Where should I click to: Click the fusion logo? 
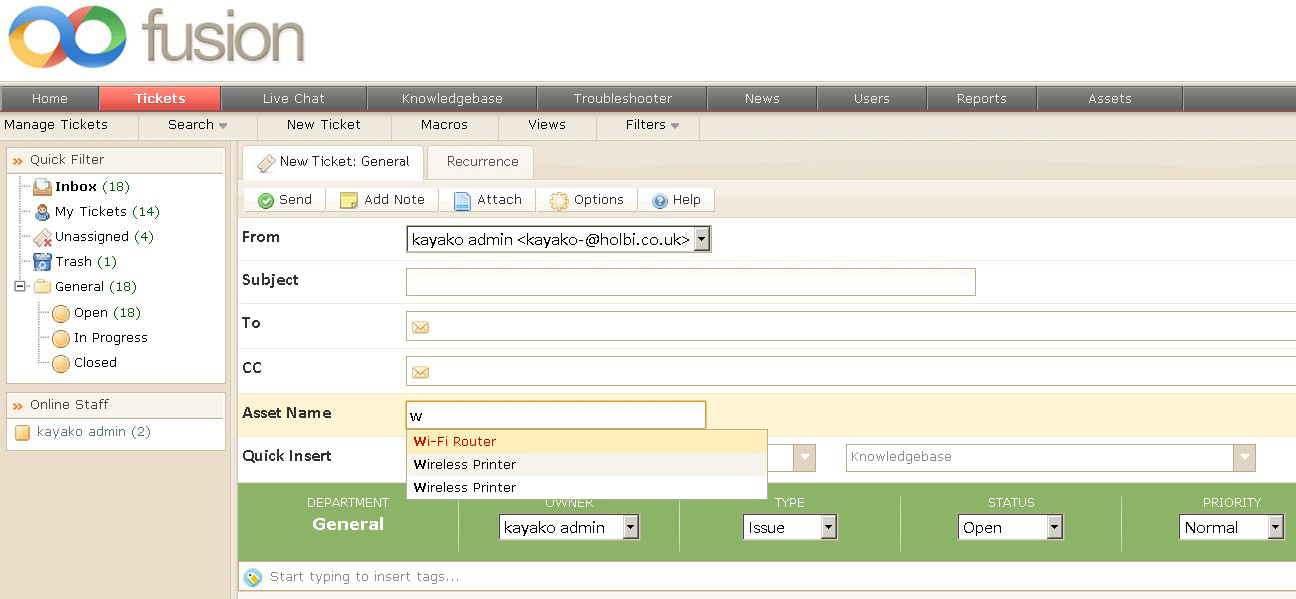click(156, 38)
